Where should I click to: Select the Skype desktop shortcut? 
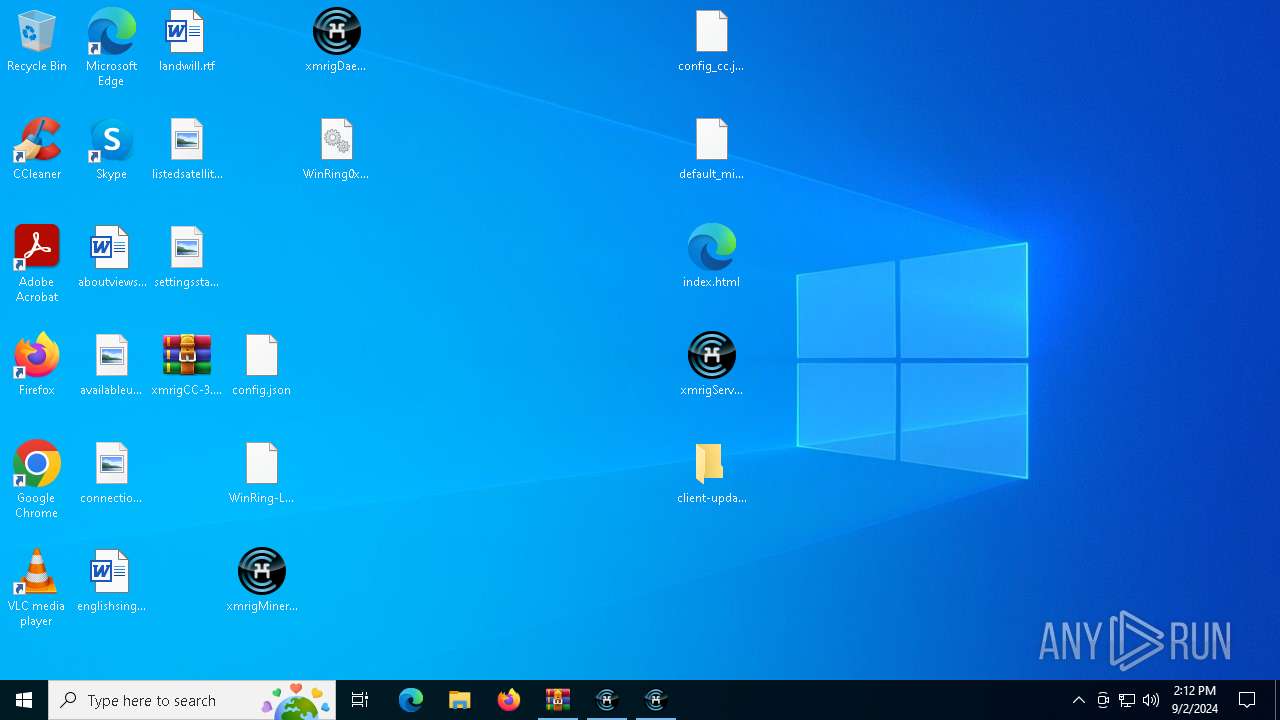(x=111, y=150)
